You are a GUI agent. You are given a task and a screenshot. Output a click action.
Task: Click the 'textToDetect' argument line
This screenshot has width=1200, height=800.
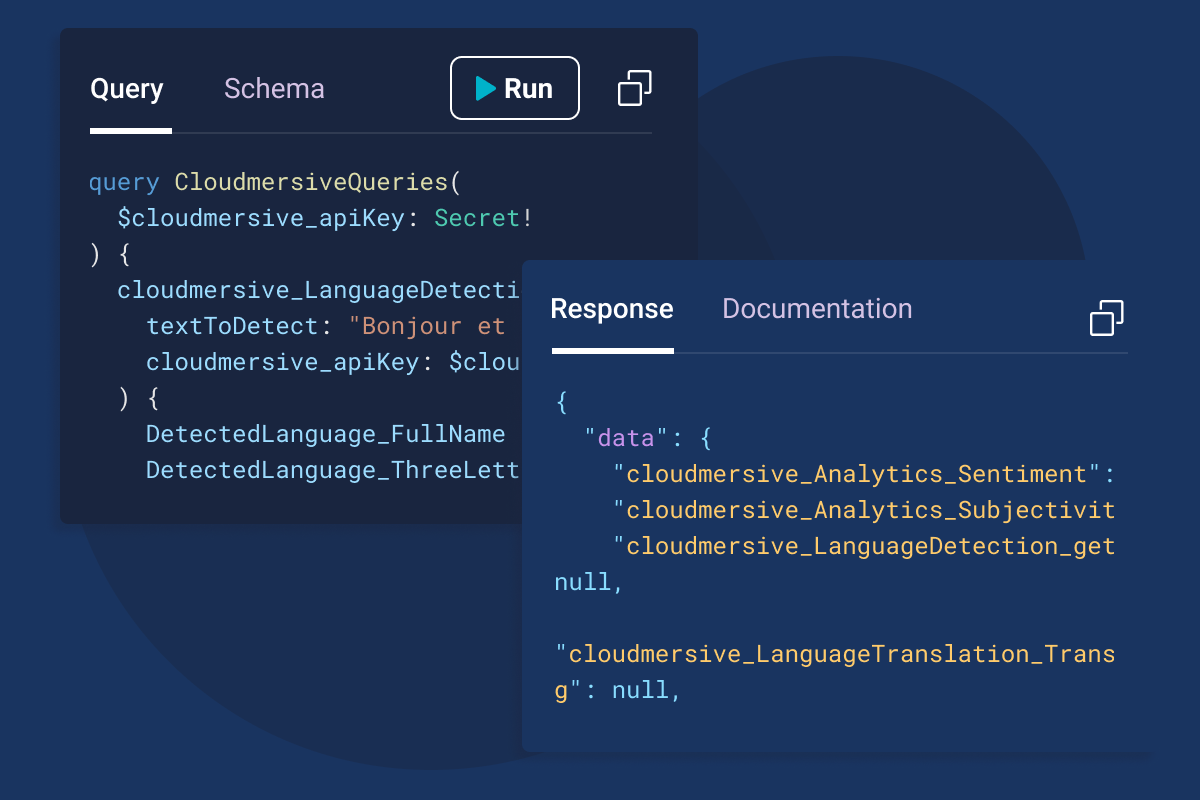[x=326, y=326]
